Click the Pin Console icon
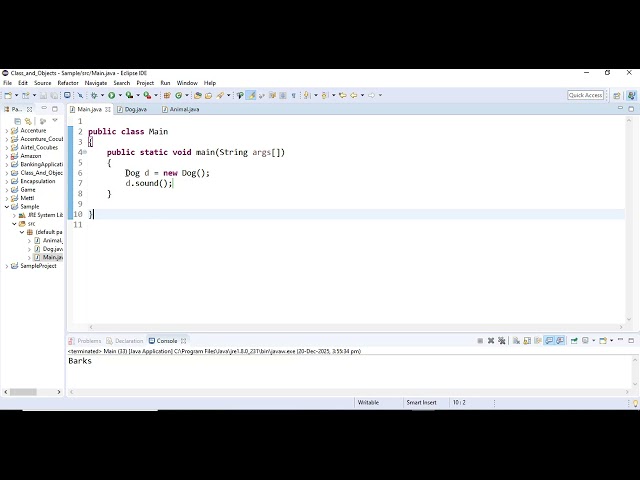The width and height of the screenshot is (640, 480). coord(574,341)
